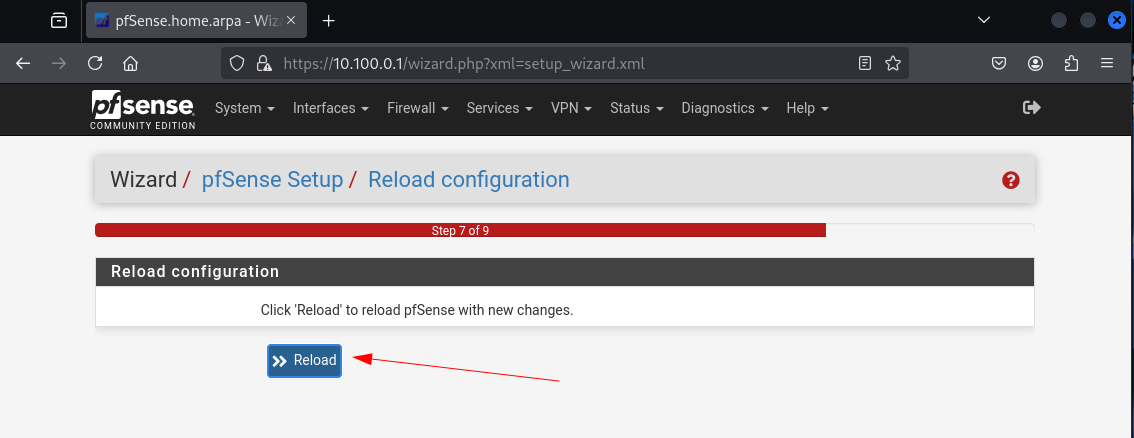Click the Reload configuration panel heading
The height and width of the screenshot is (438, 1134).
(x=564, y=272)
